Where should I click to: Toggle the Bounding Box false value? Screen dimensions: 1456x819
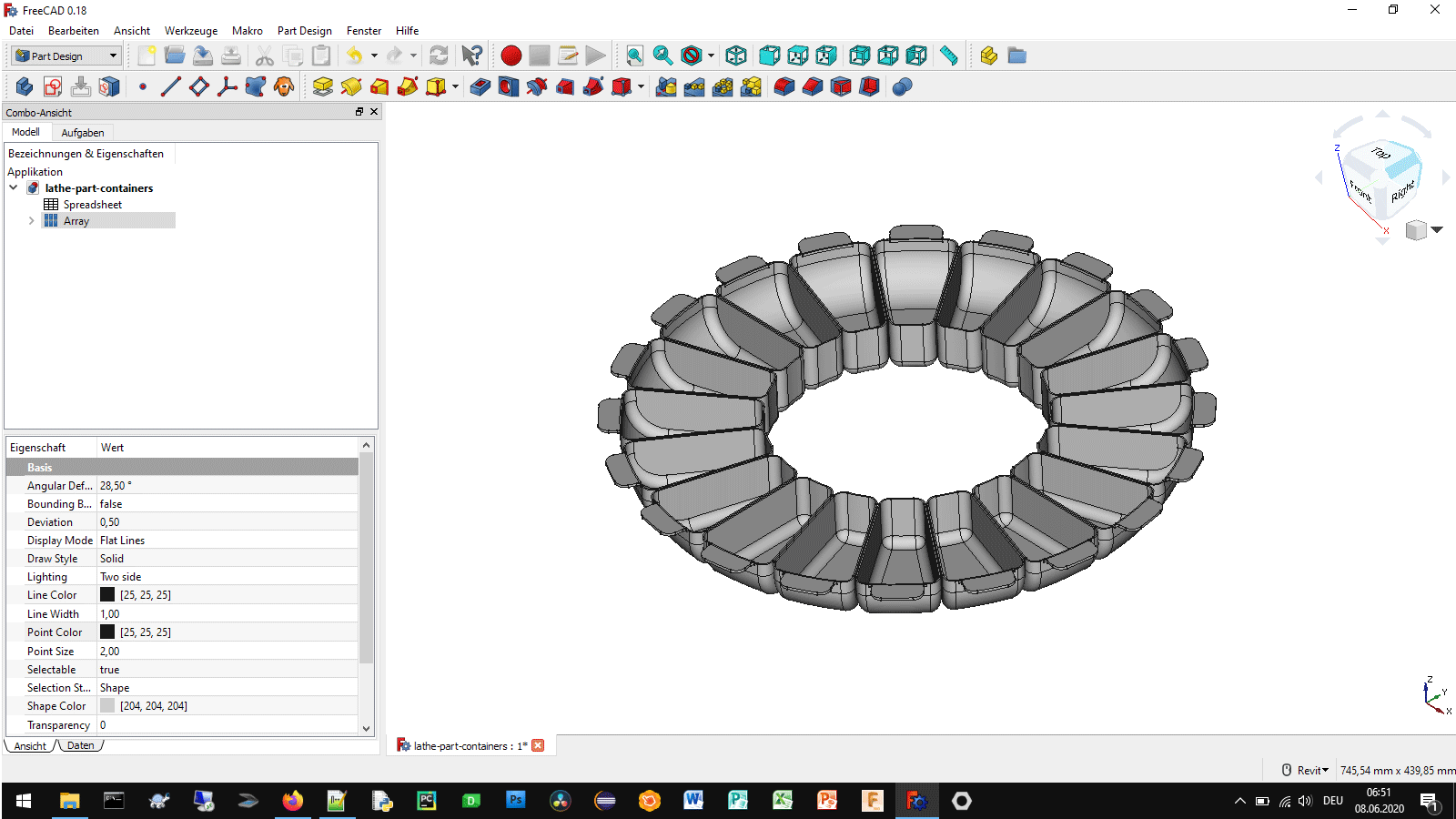(x=111, y=504)
